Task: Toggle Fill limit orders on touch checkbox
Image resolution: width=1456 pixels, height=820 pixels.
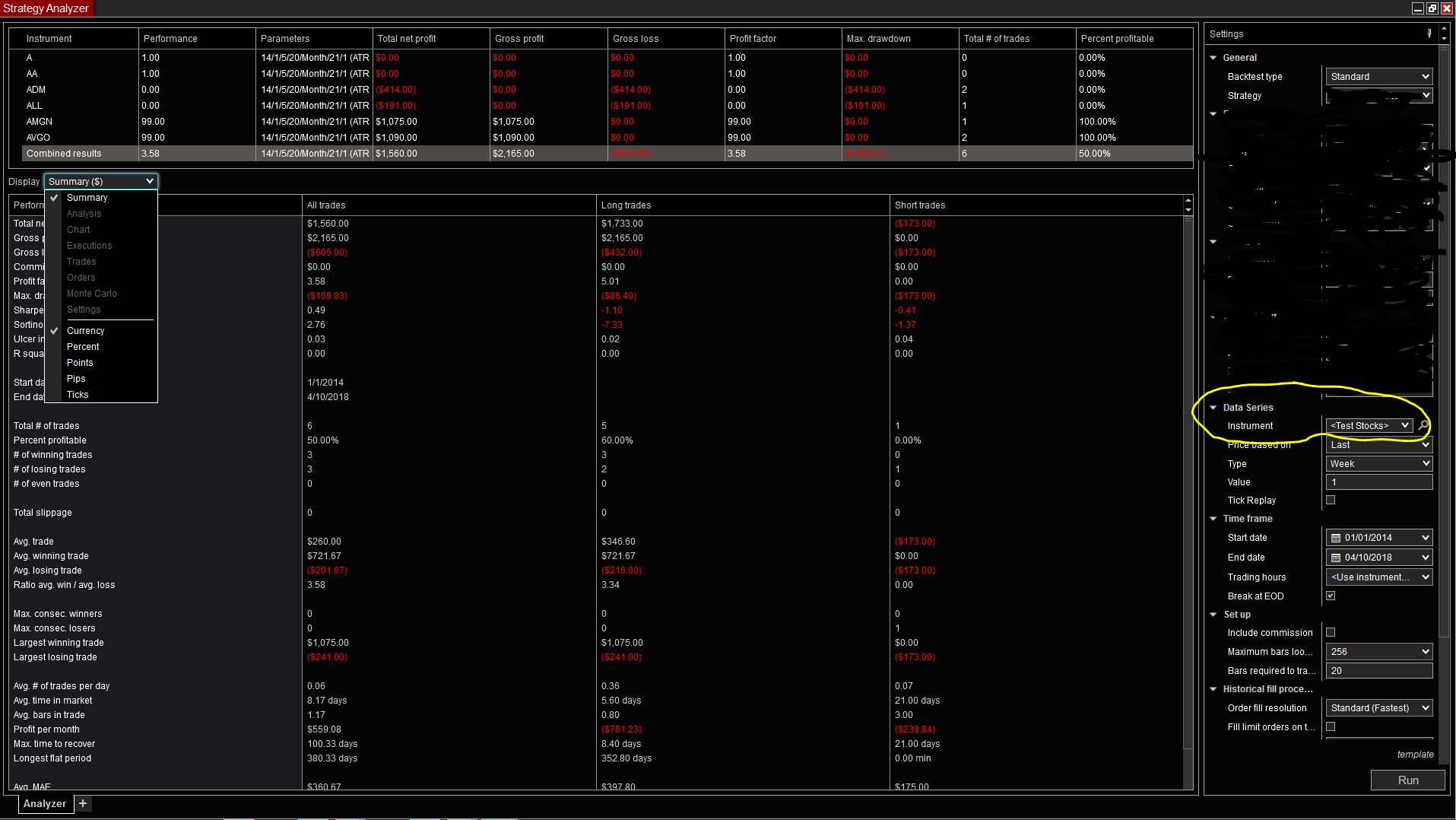Action: 1331,726
